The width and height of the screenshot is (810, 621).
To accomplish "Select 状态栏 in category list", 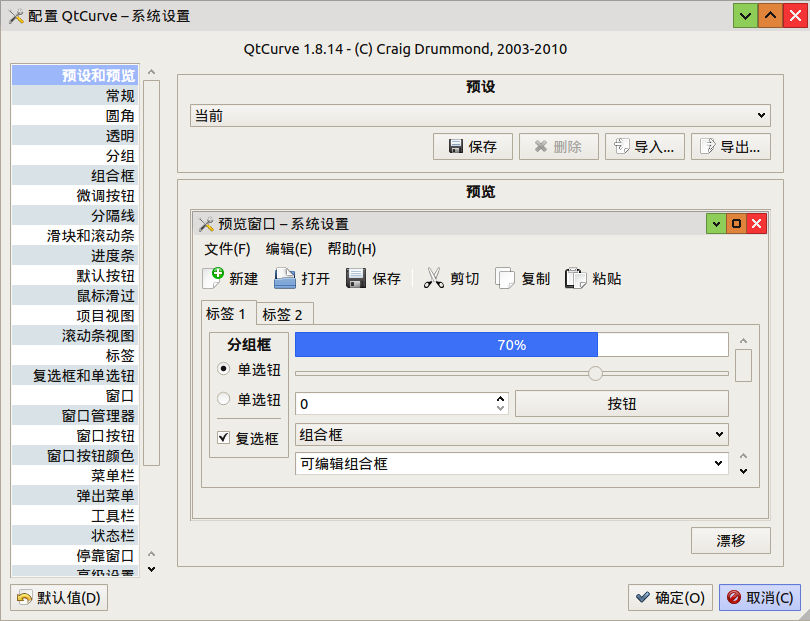I will coord(75,535).
